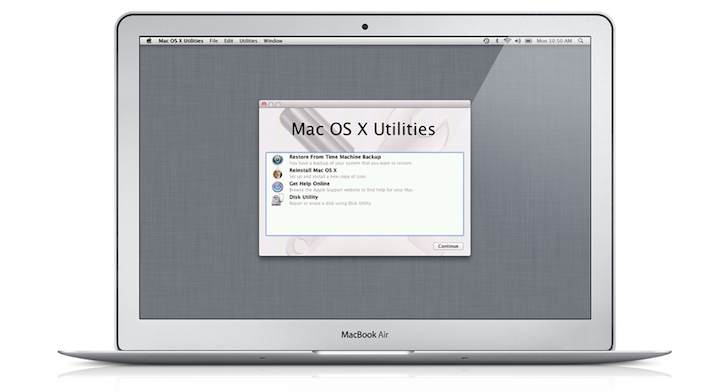728x392 pixels.
Task: Click the Safari compass icon beside Get Help Online
Action: [x=278, y=187]
